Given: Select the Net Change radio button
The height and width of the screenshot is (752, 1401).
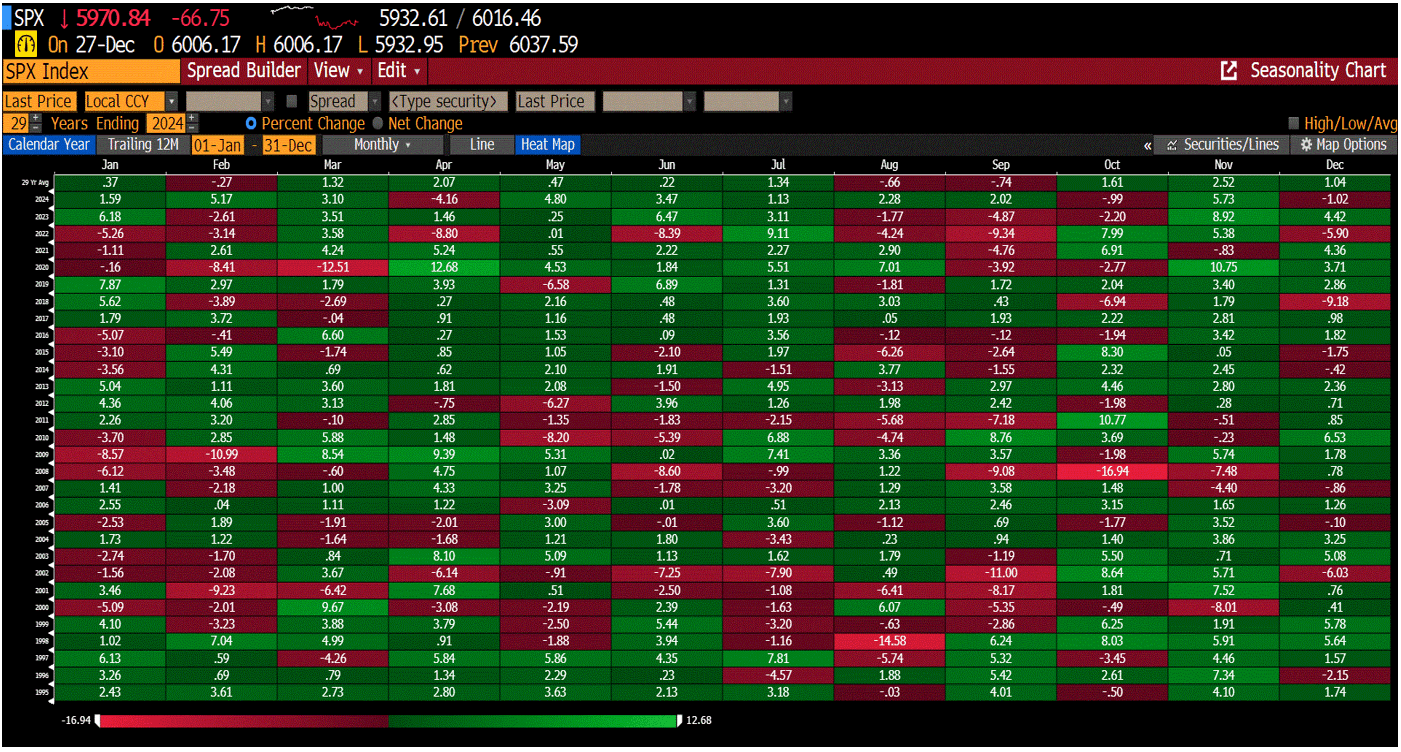Looking at the screenshot, I should pyautogui.click(x=377, y=123).
